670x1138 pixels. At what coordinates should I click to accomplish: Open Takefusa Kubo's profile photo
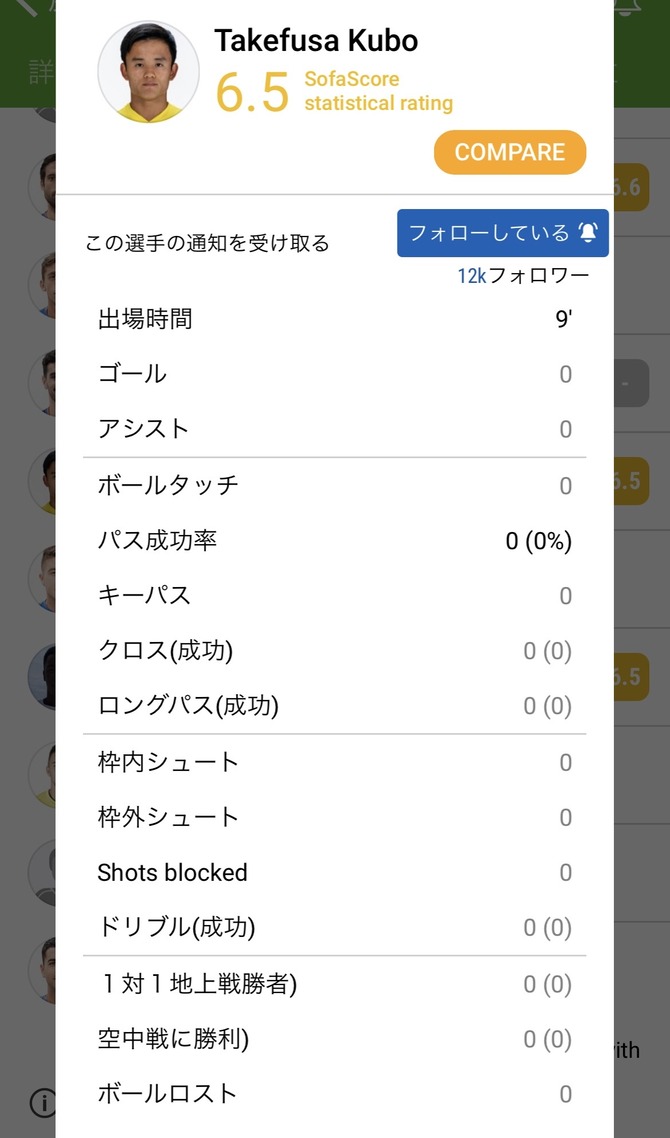pyautogui.click(x=148, y=71)
